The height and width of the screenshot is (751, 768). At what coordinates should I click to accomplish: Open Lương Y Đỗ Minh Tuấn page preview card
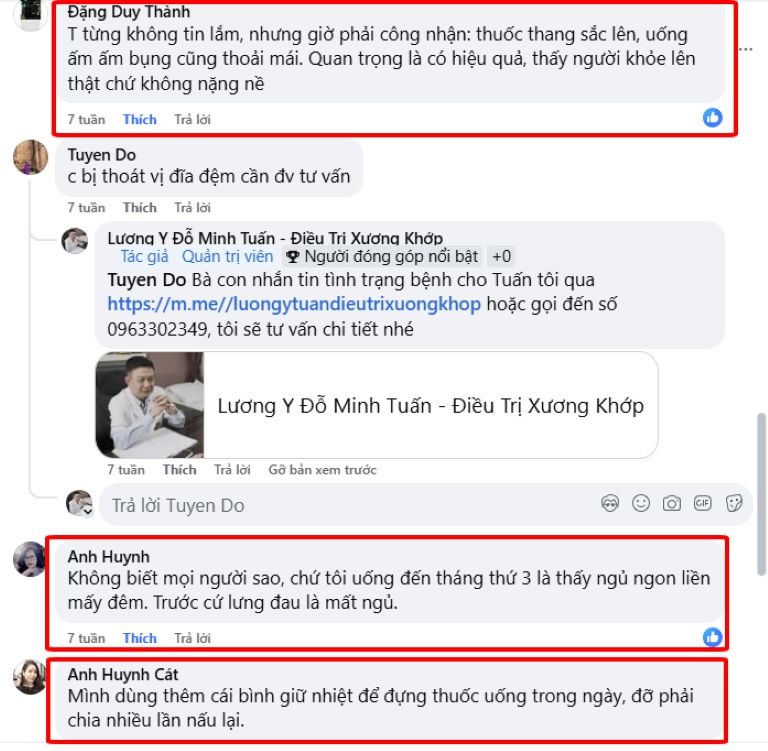377,405
